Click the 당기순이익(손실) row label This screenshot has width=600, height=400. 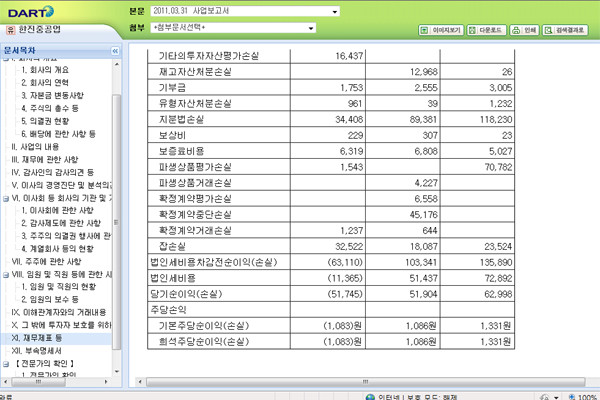pyautogui.click(x=186, y=294)
